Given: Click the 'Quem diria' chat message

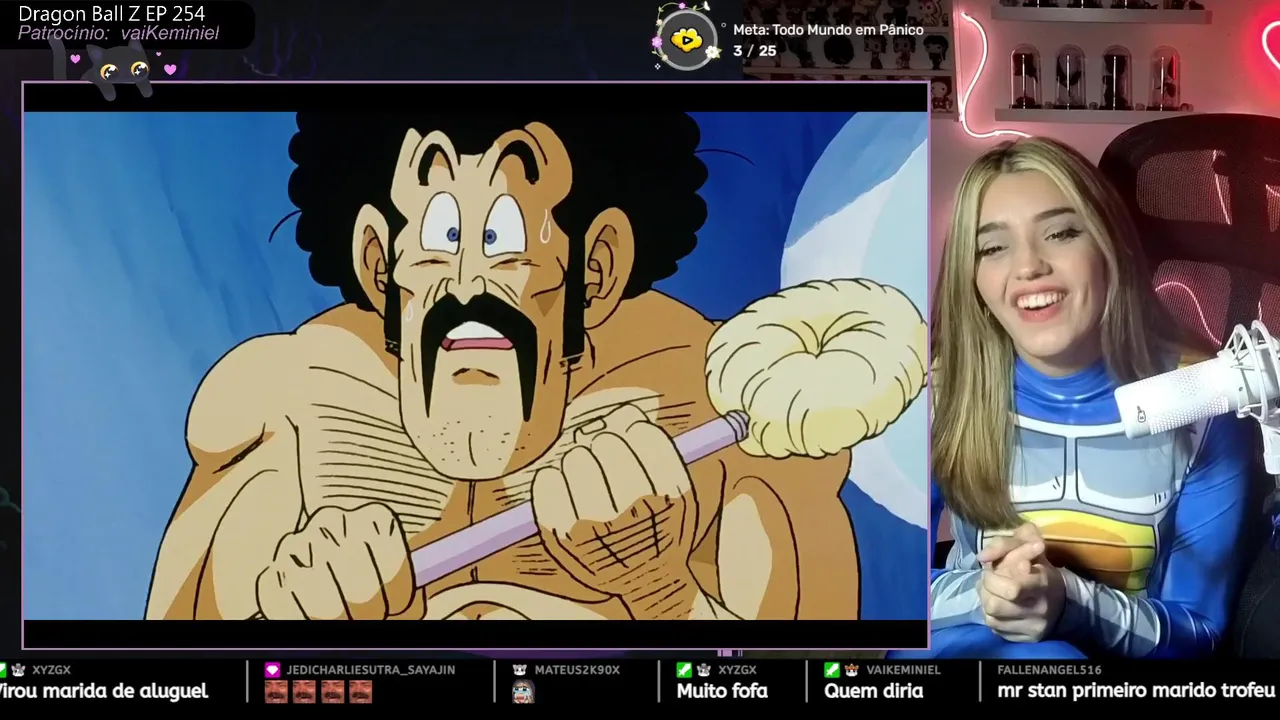Looking at the screenshot, I should [874, 691].
